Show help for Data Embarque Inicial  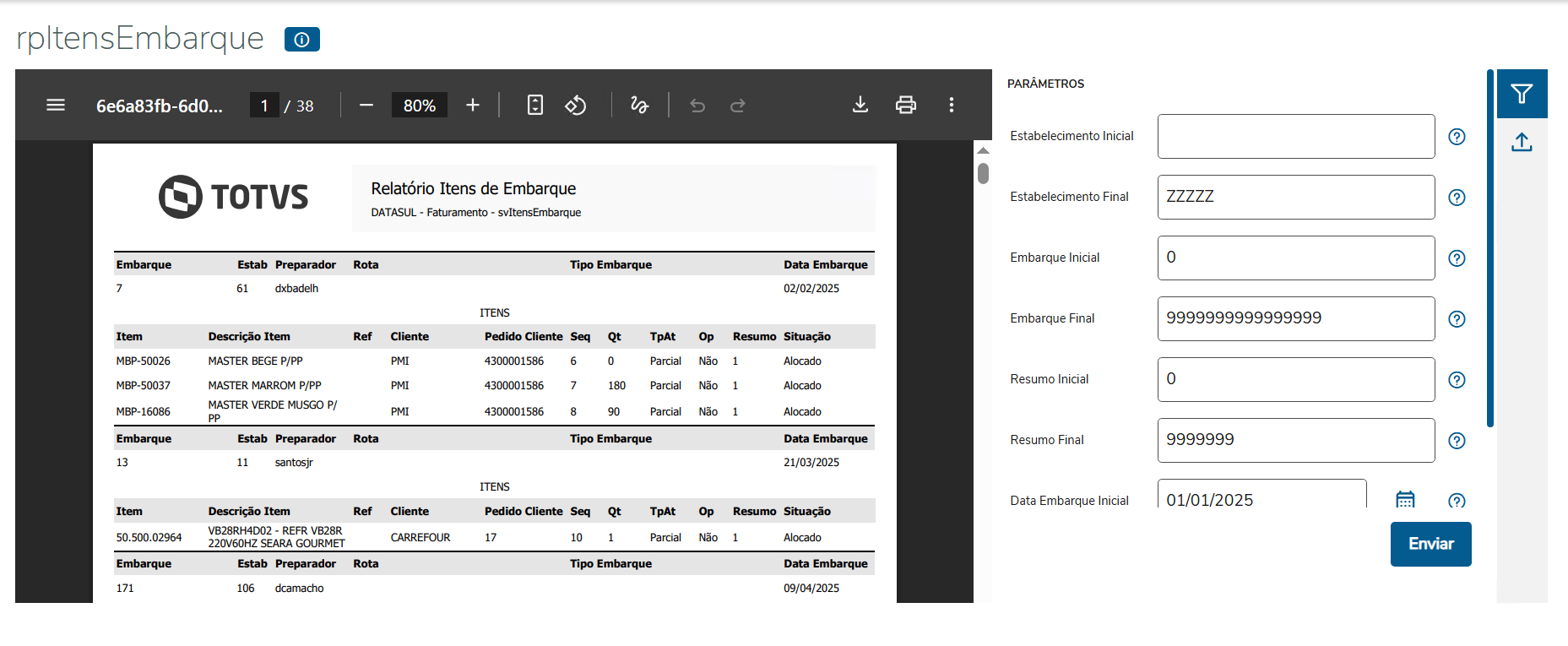[1457, 500]
